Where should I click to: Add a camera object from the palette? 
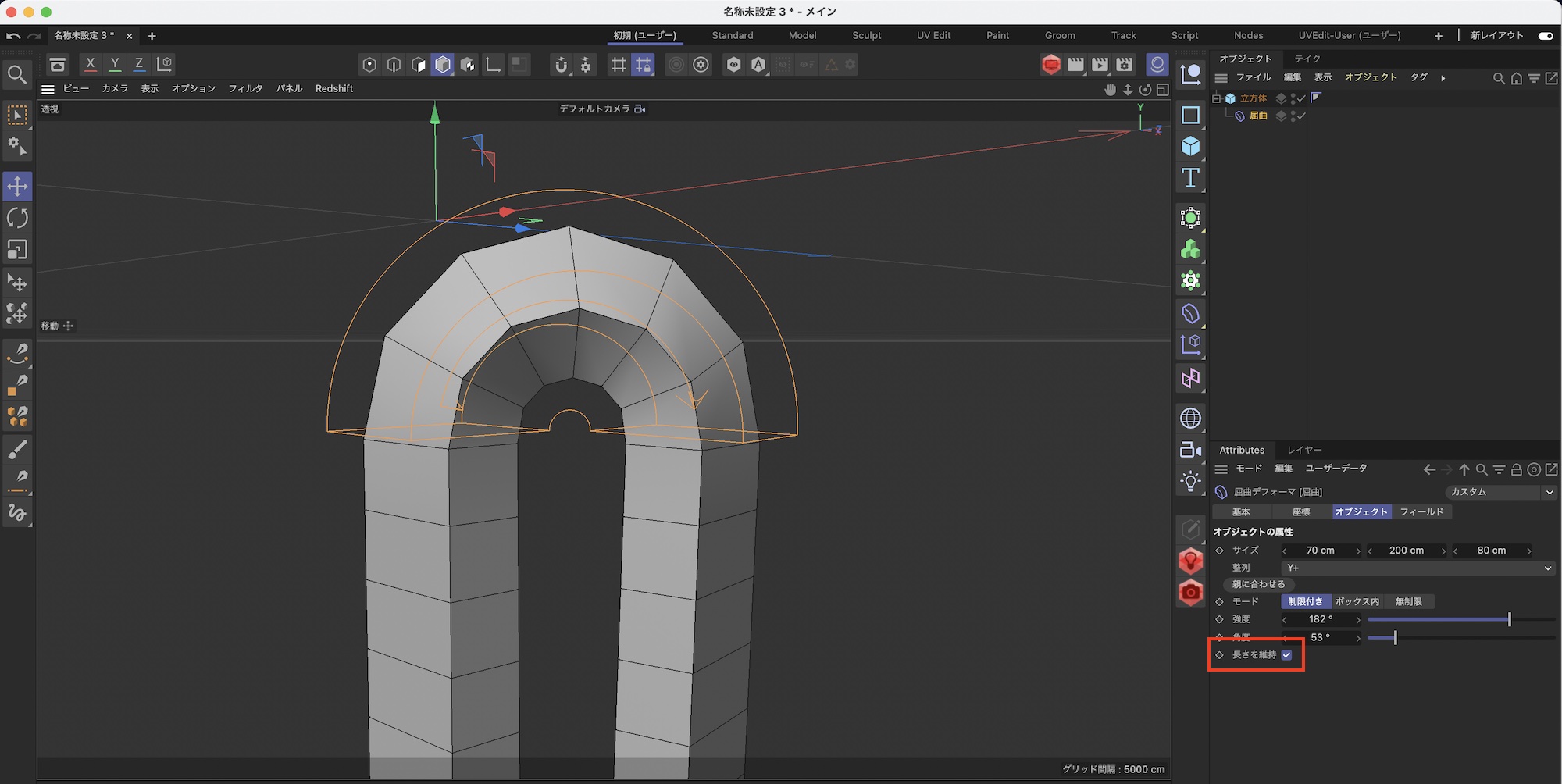coord(1190,450)
